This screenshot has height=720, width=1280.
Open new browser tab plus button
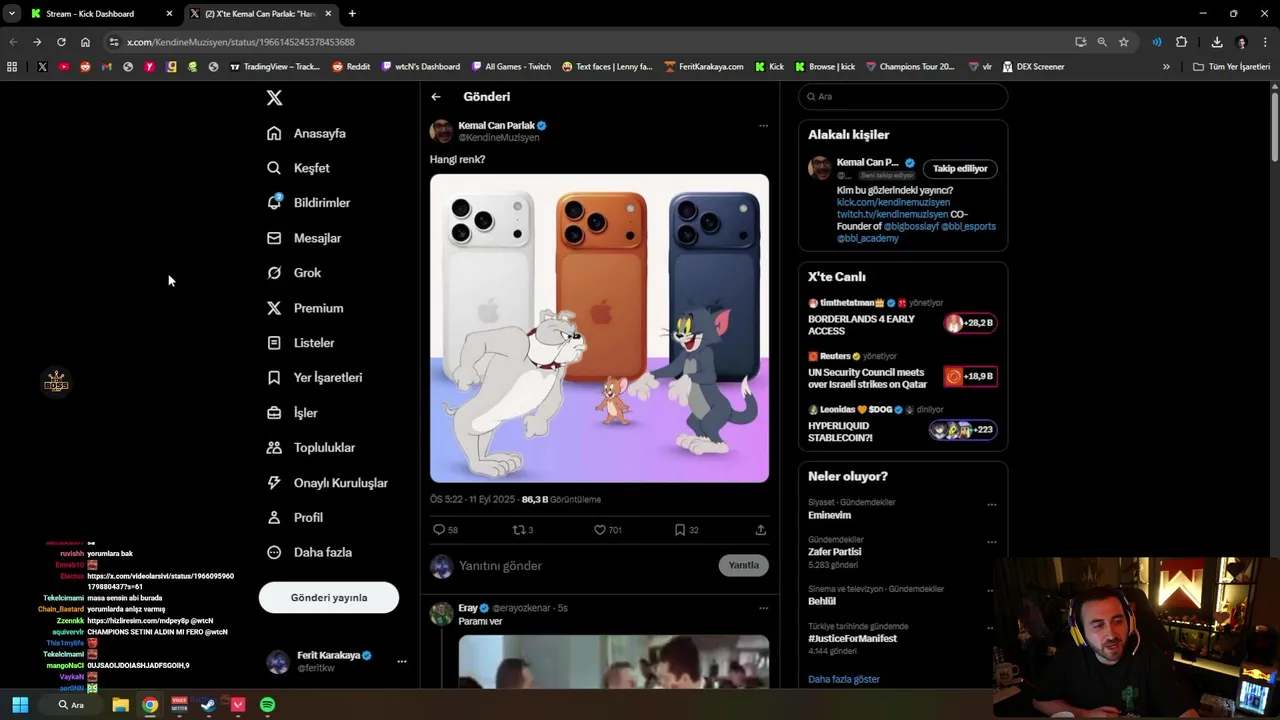(352, 14)
